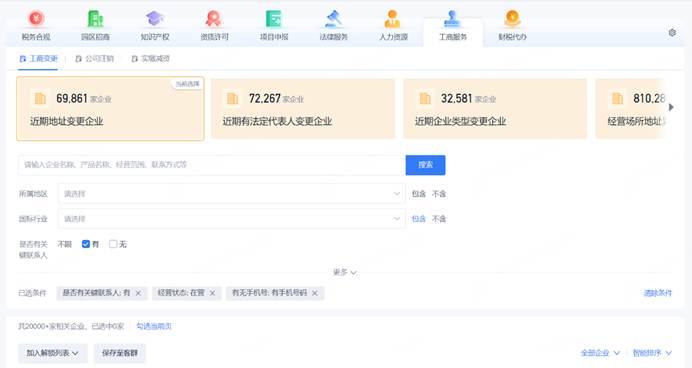
Task: Select the 工商服务 stamp icon
Action: point(452,19)
